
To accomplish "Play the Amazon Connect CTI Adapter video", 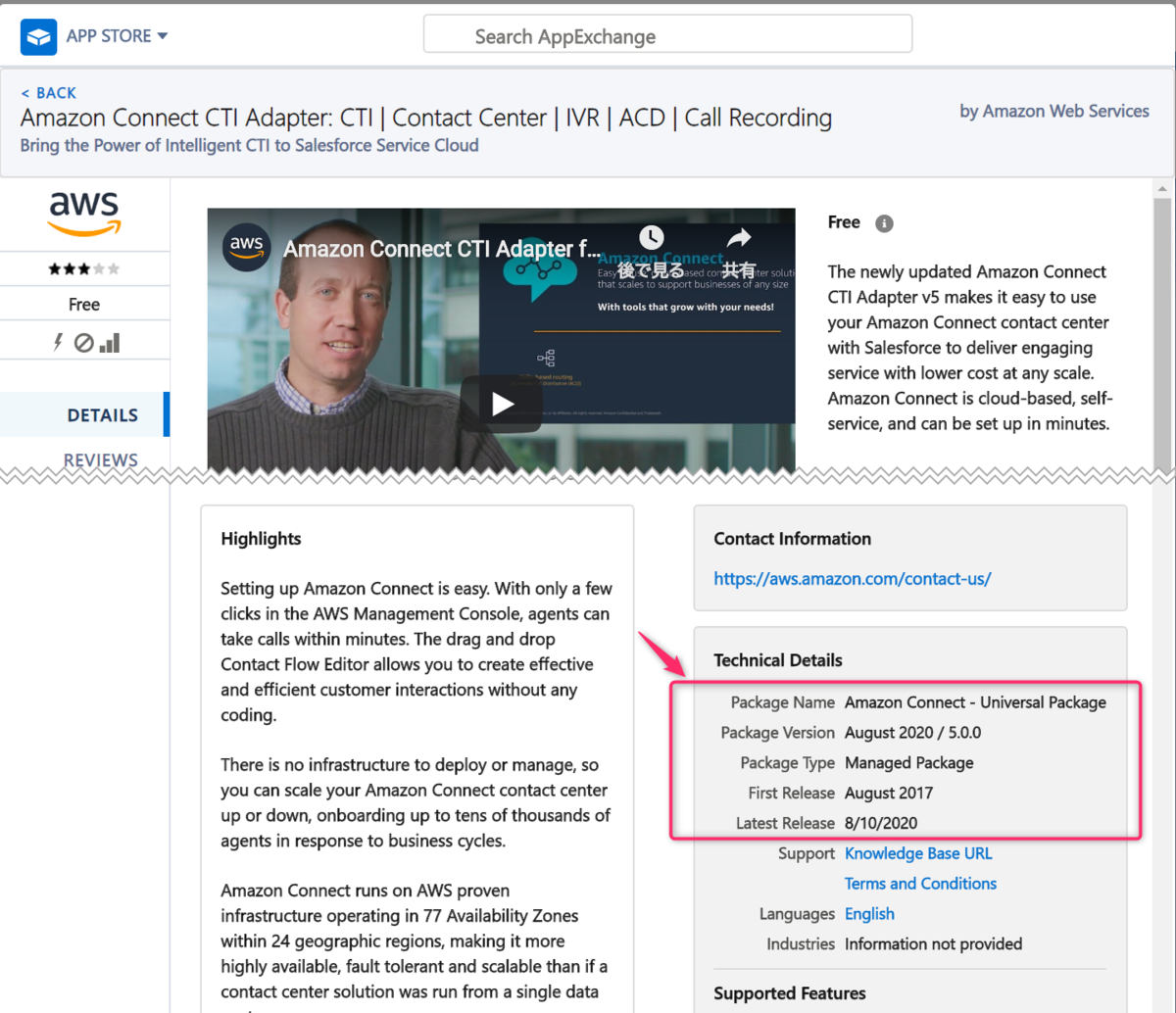I will point(502,404).
